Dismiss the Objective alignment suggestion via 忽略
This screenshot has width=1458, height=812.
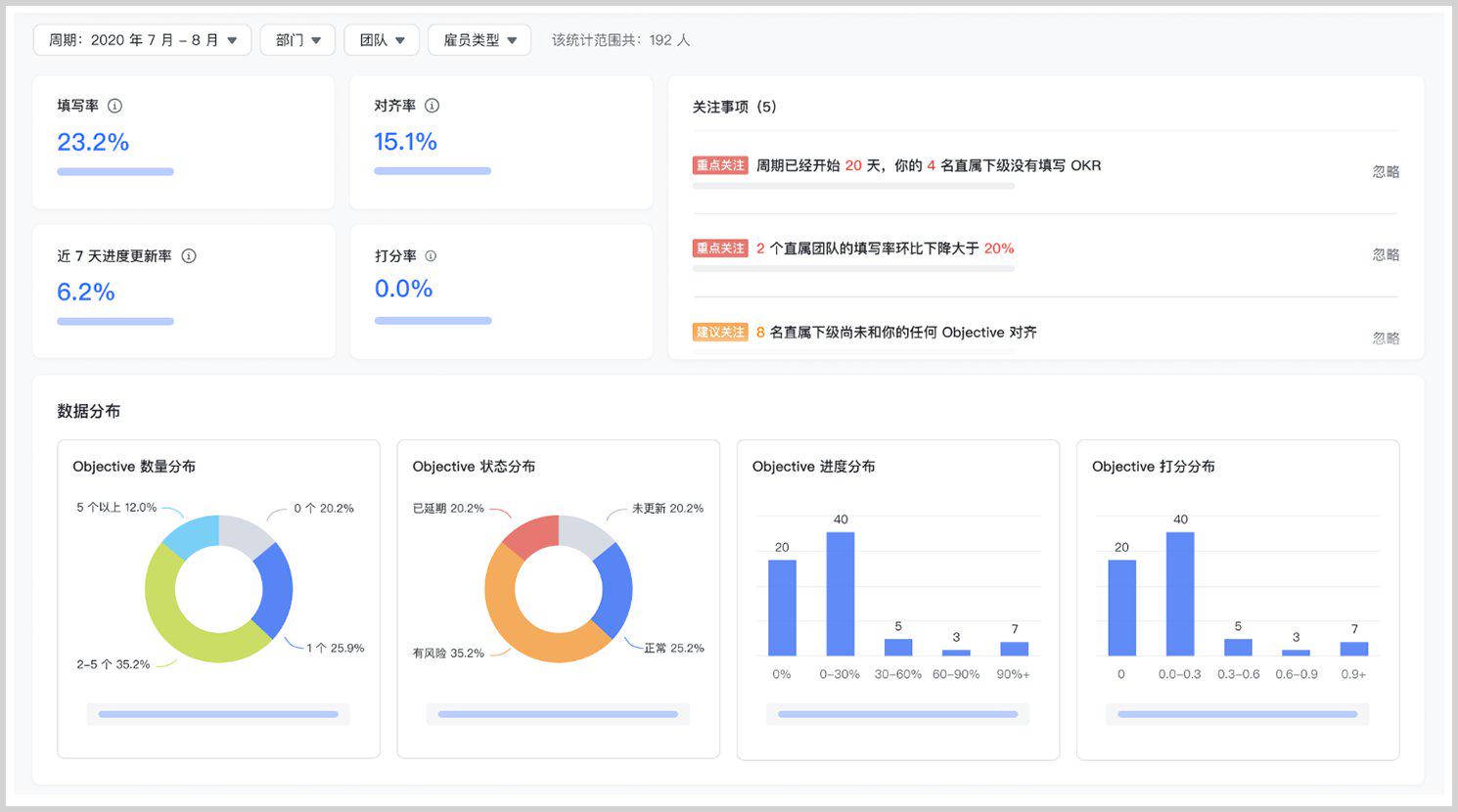point(1386,338)
